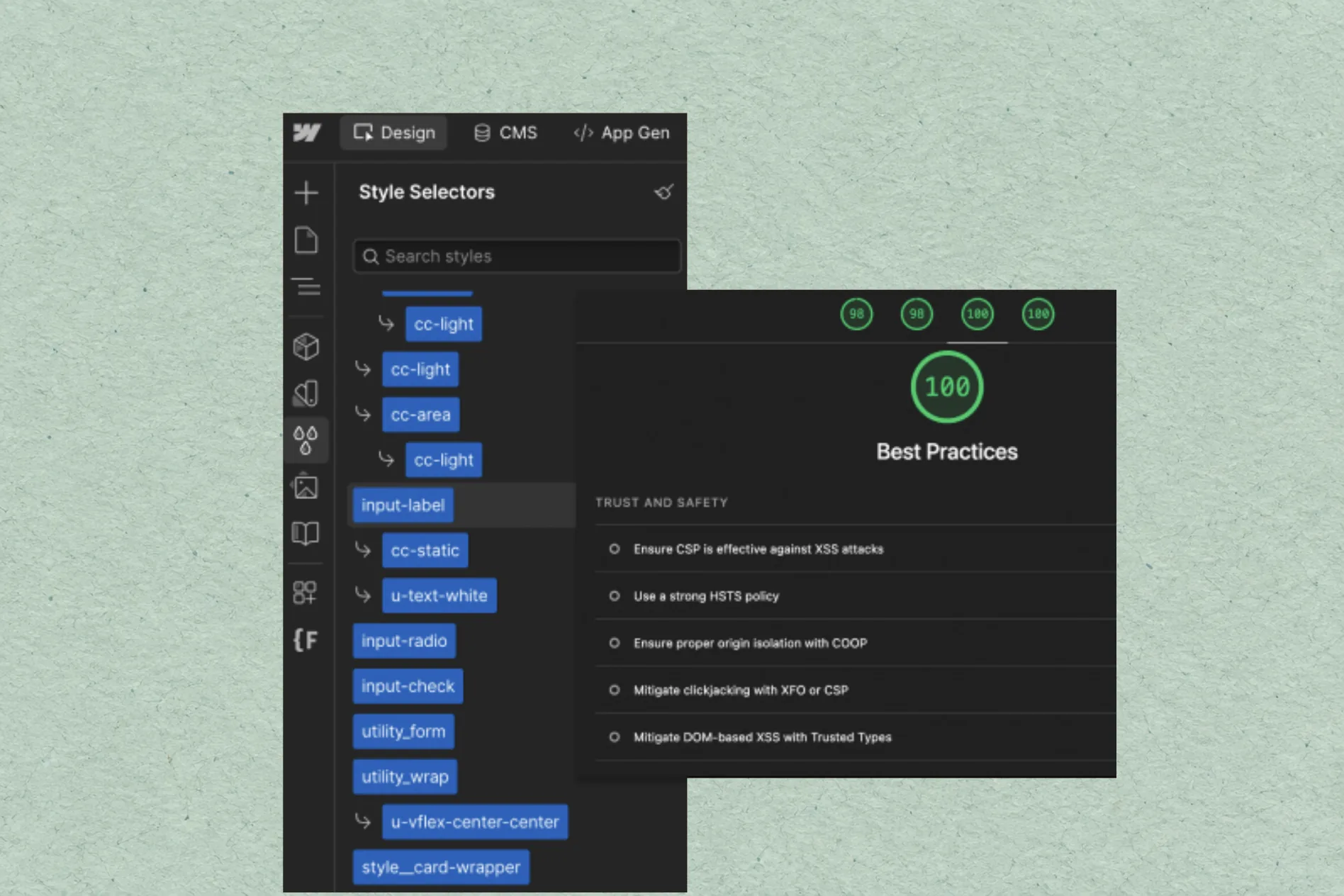Click the 'Style Selectors' panel title
Screen dimensions: 1344x896
[x=427, y=192]
